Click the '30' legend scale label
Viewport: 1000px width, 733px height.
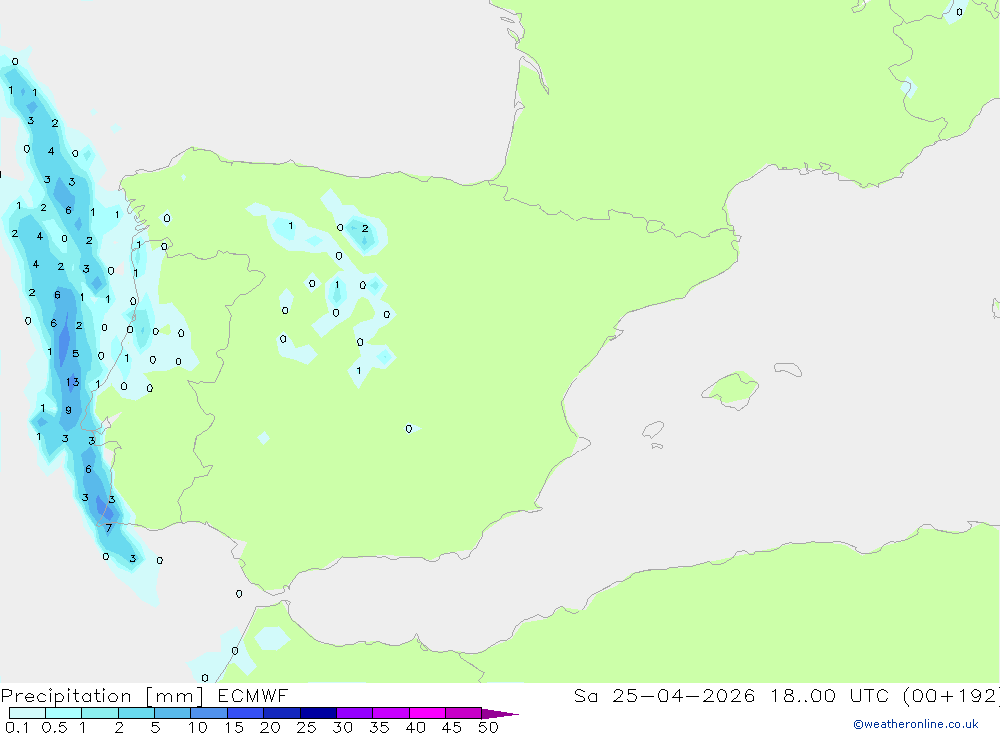tap(342, 727)
